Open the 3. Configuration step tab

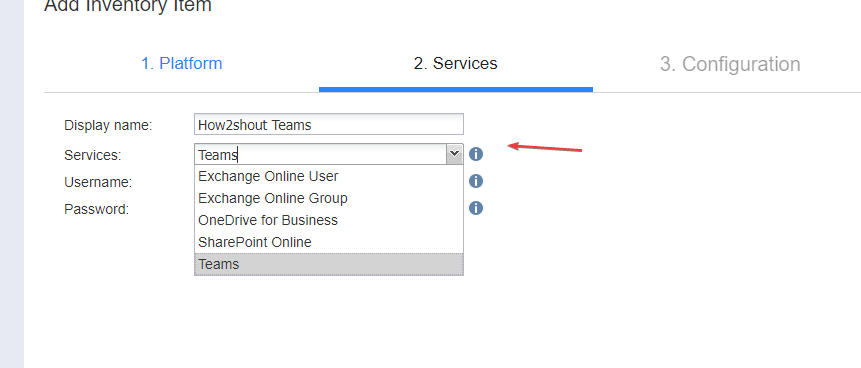730,64
